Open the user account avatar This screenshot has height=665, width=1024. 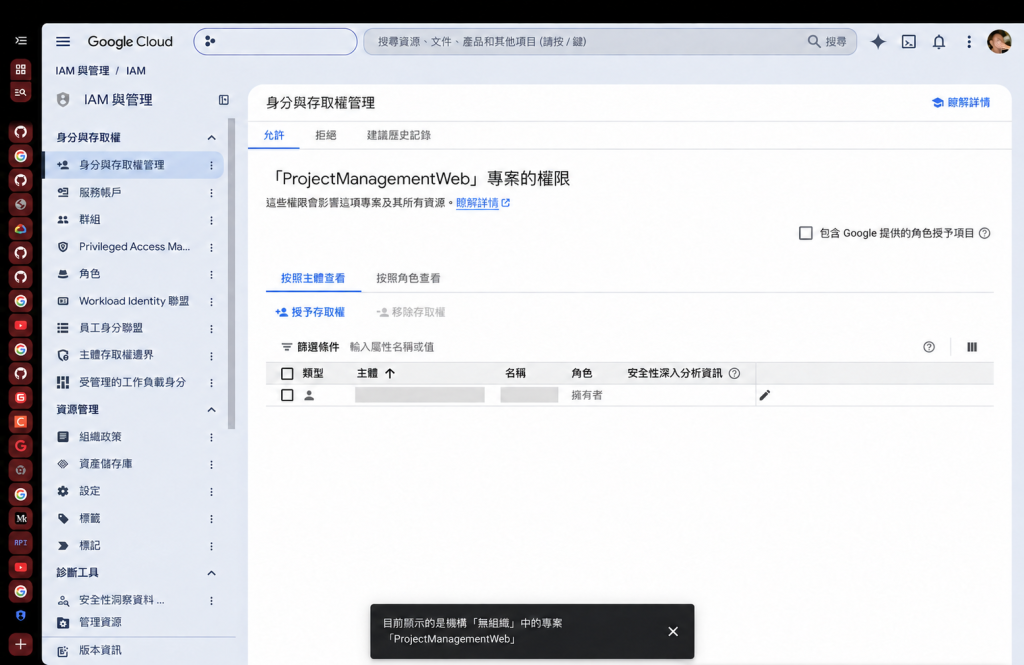999,42
